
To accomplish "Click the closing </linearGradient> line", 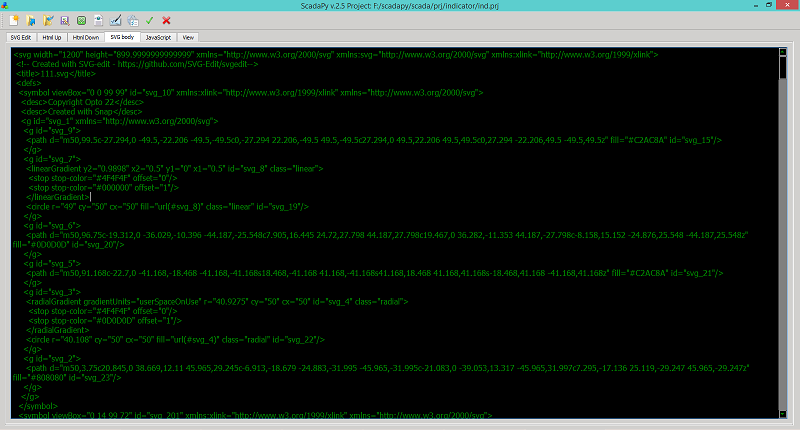I will pos(58,197).
